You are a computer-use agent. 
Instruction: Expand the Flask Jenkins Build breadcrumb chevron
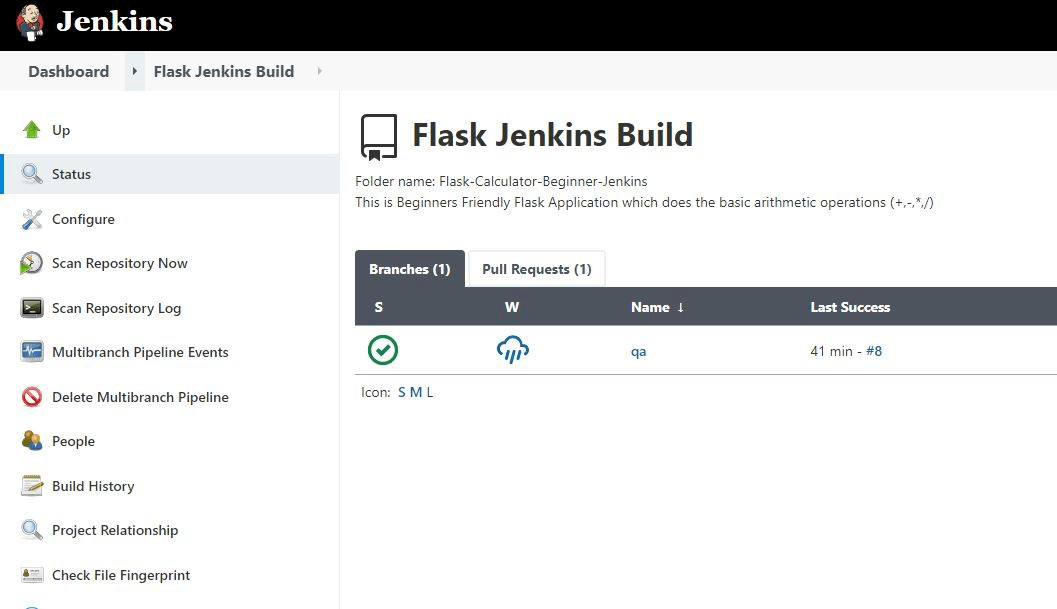pos(318,71)
